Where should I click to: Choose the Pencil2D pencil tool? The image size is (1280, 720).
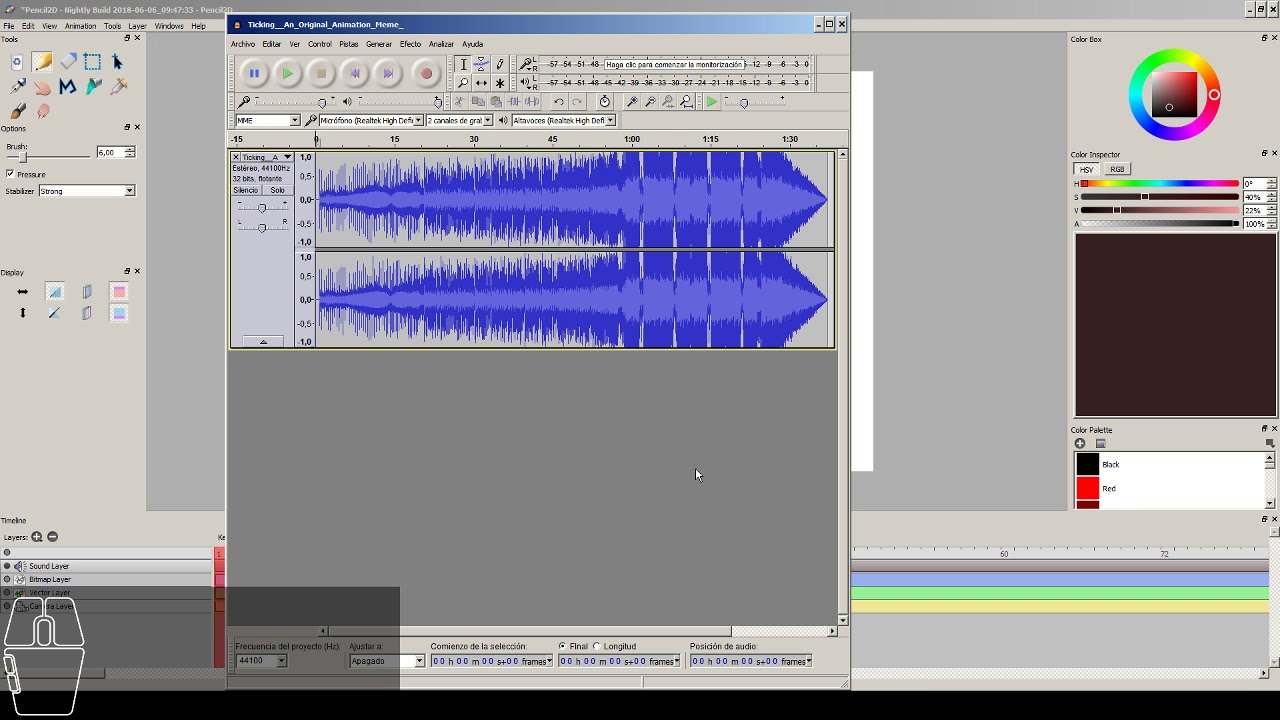42,62
